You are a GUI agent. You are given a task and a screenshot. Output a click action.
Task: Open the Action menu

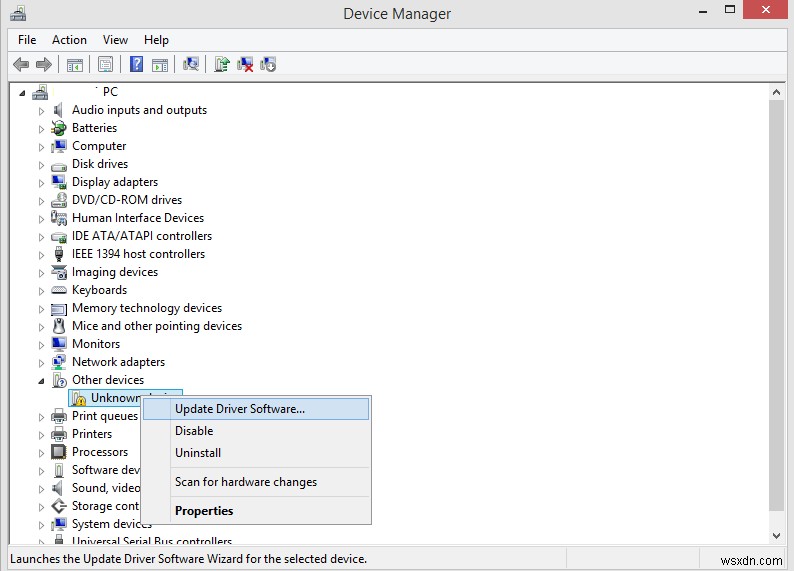click(x=69, y=40)
